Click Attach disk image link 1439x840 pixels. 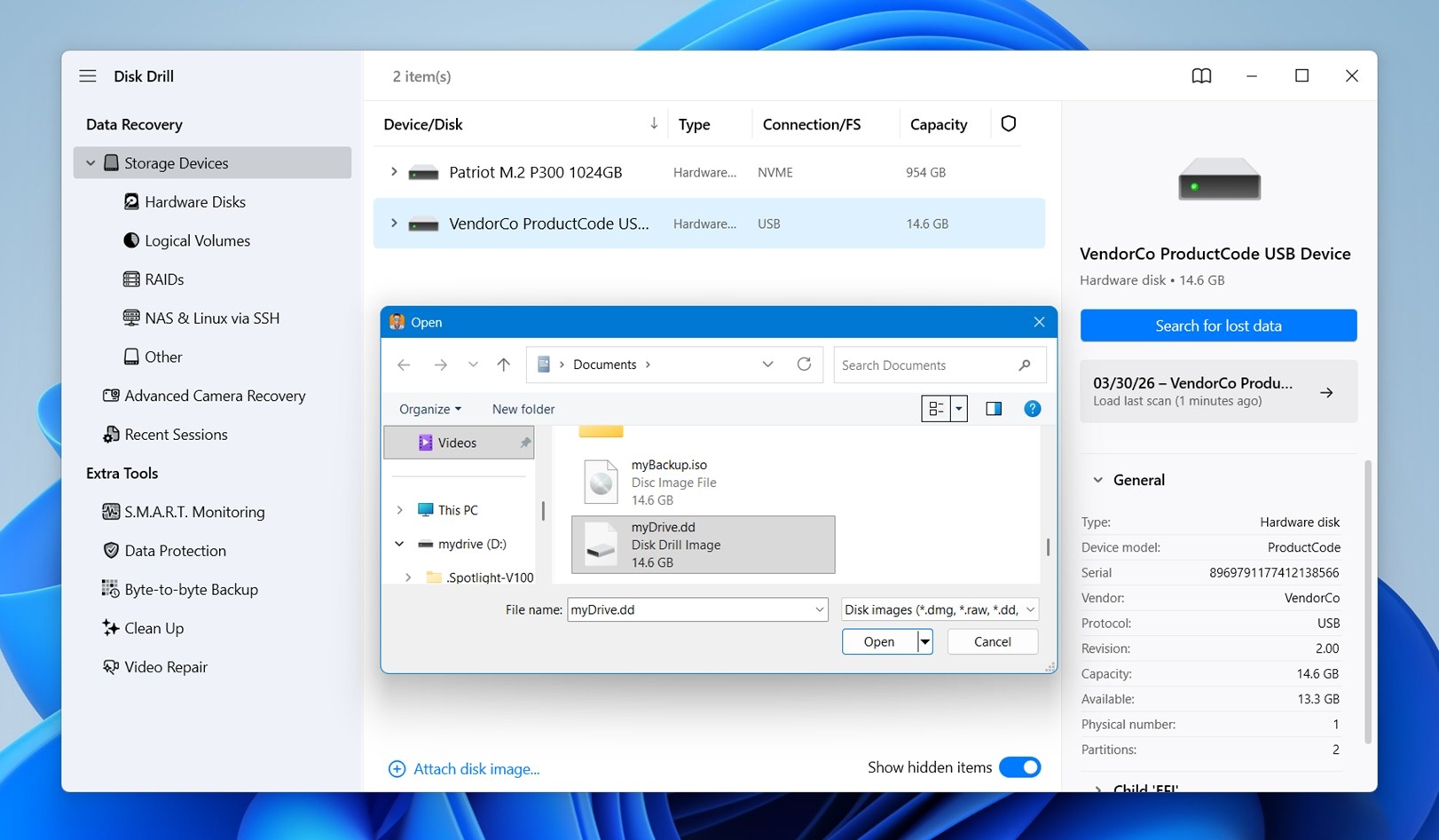pyautogui.click(x=464, y=769)
